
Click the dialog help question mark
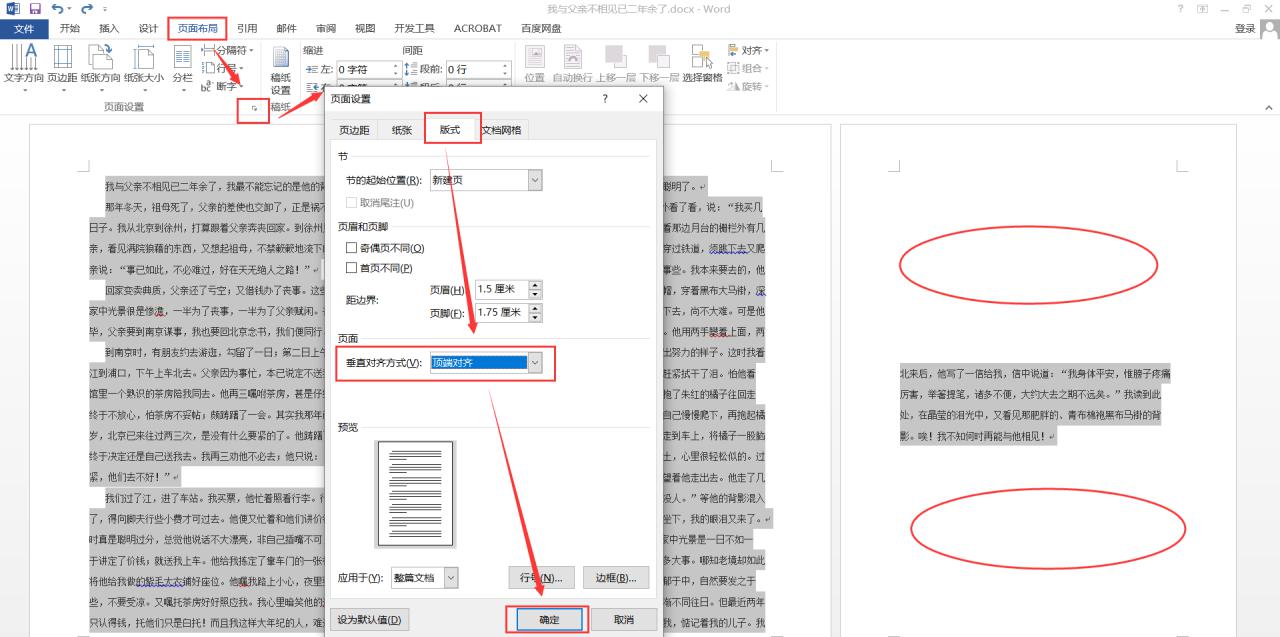click(x=605, y=99)
